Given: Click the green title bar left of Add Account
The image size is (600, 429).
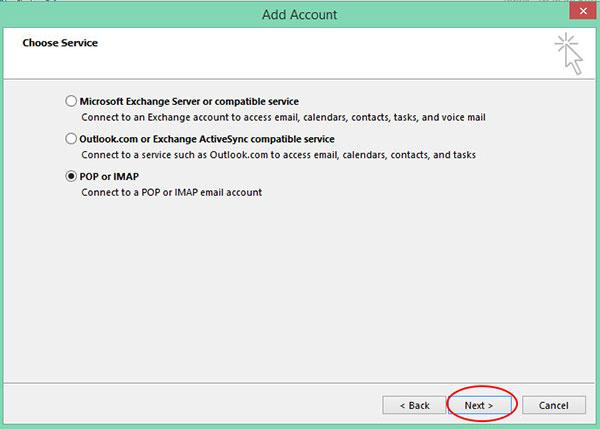Looking at the screenshot, I should coord(130,15).
